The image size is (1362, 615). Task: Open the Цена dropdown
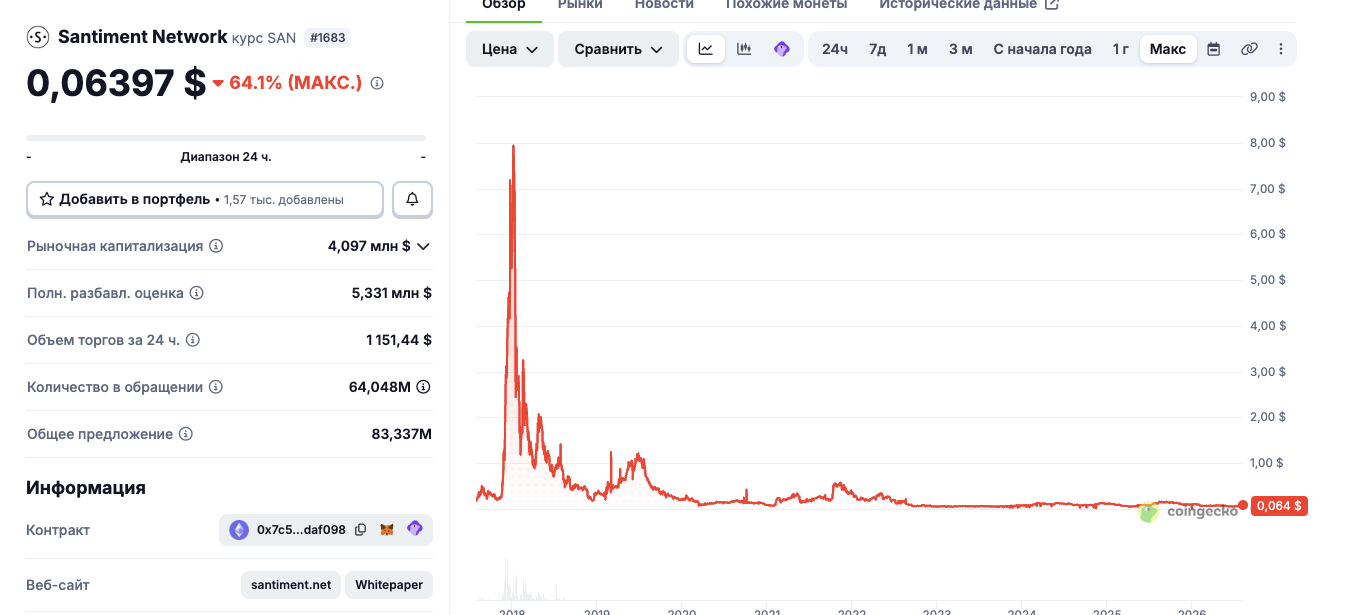click(510, 49)
